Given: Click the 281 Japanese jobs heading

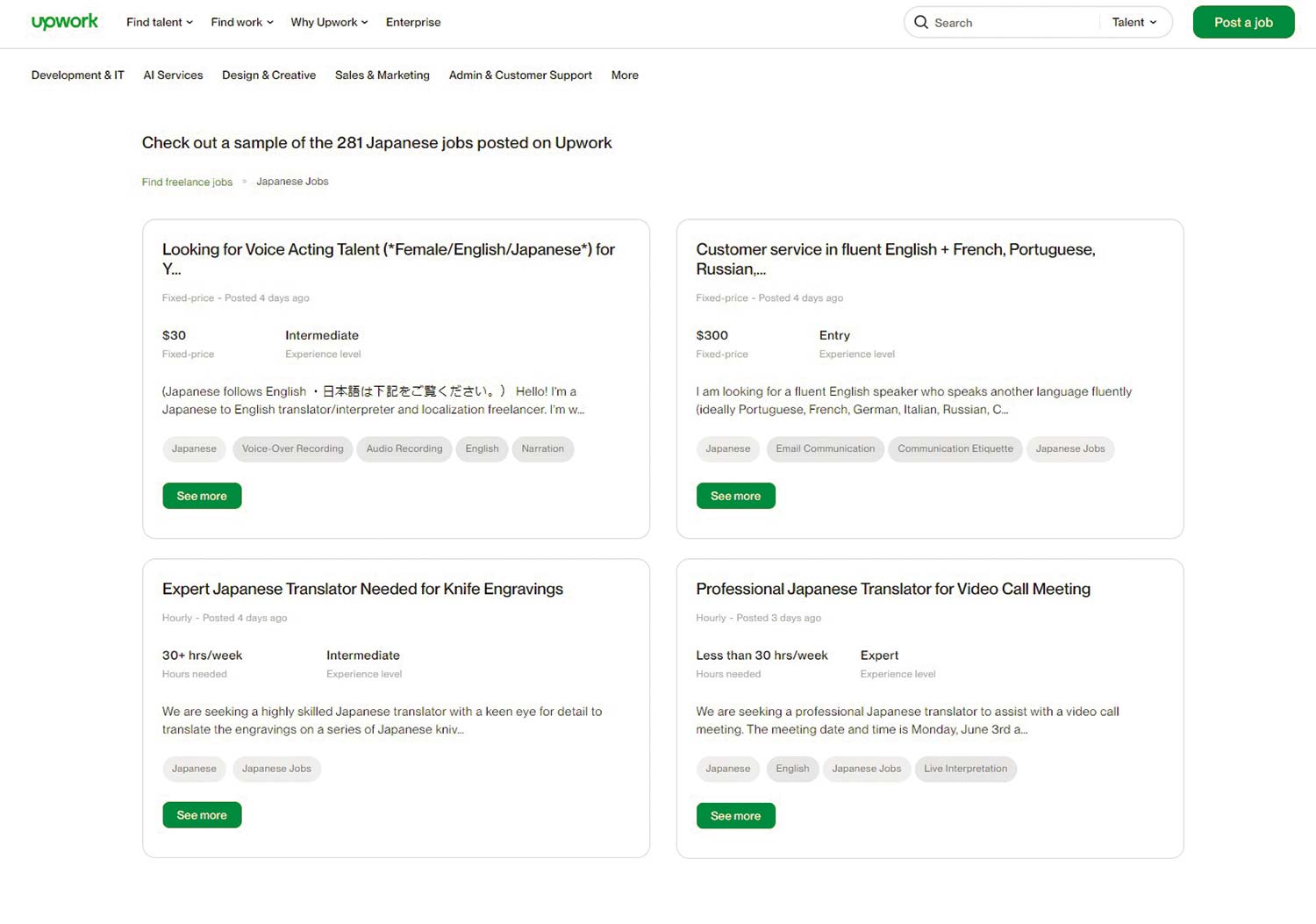Looking at the screenshot, I should (x=377, y=143).
